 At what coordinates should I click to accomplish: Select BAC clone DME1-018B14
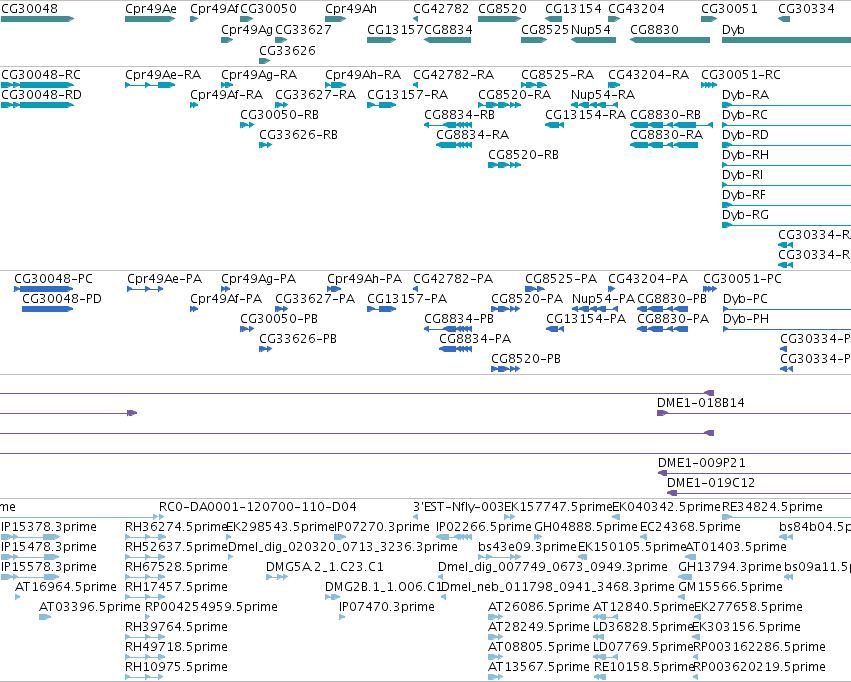[x=701, y=403]
